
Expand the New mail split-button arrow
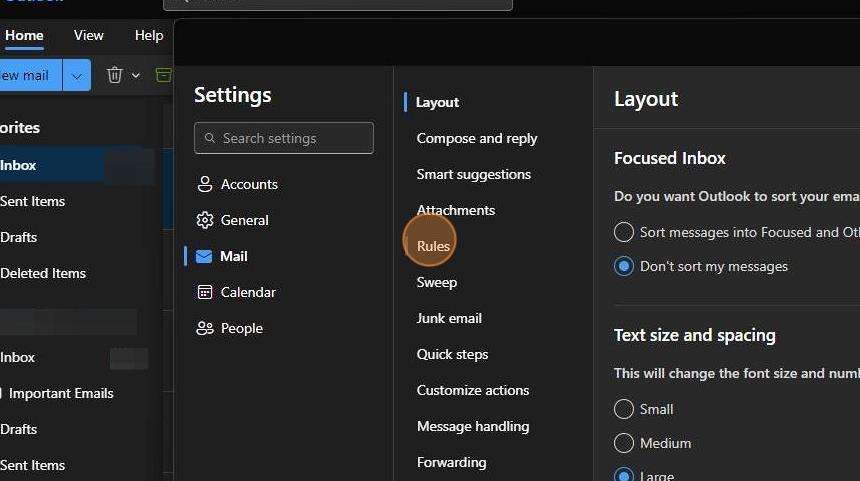point(77,75)
